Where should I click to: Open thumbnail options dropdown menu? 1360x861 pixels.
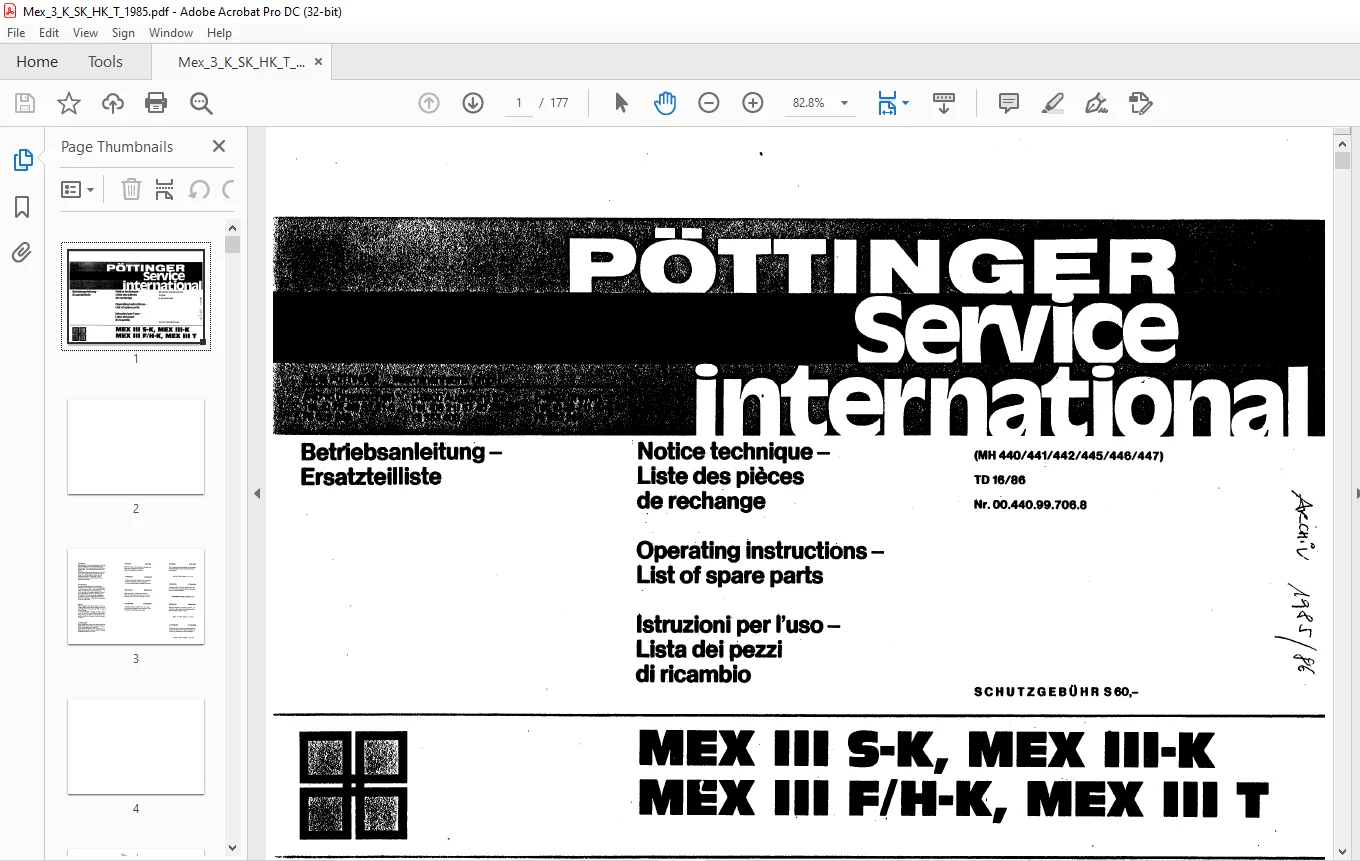[x=78, y=189]
